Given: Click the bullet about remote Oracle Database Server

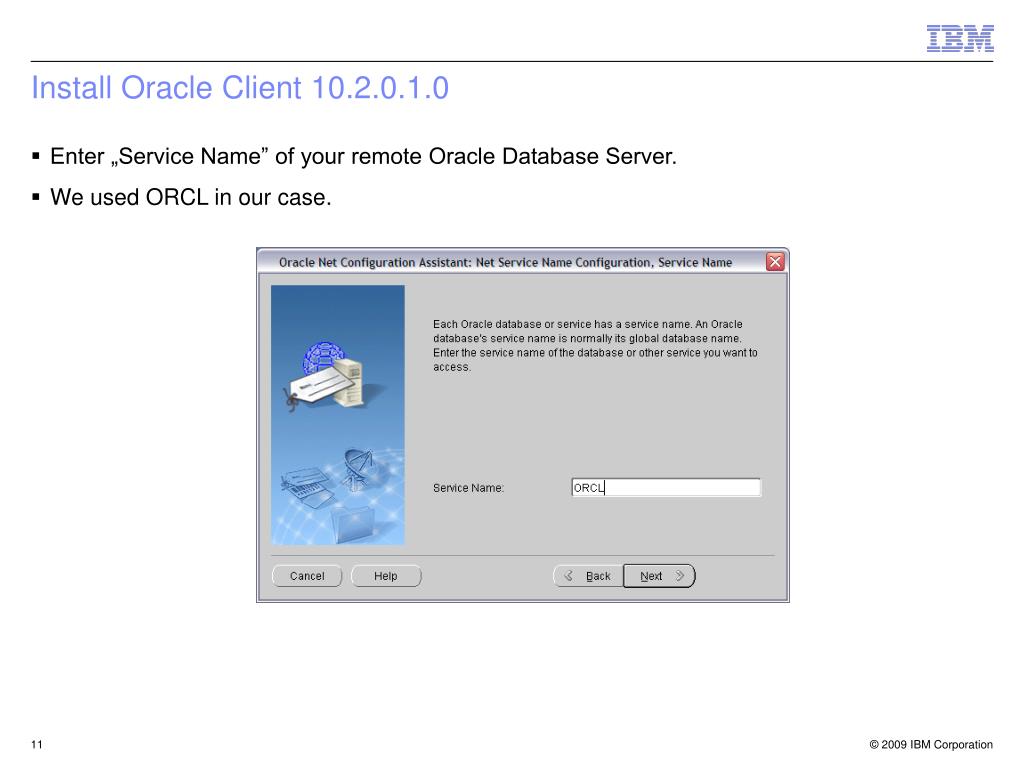Looking at the screenshot, I should [x=363, y=157].
